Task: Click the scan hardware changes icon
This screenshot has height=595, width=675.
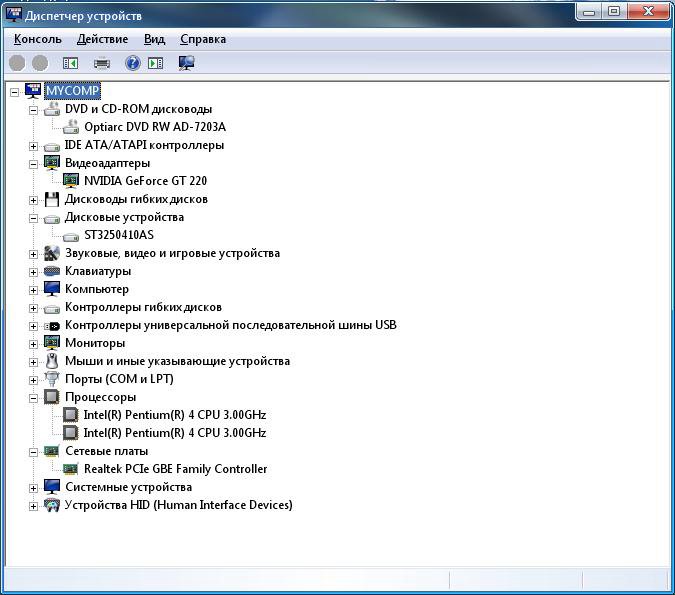Action: [x=186, y=63]
